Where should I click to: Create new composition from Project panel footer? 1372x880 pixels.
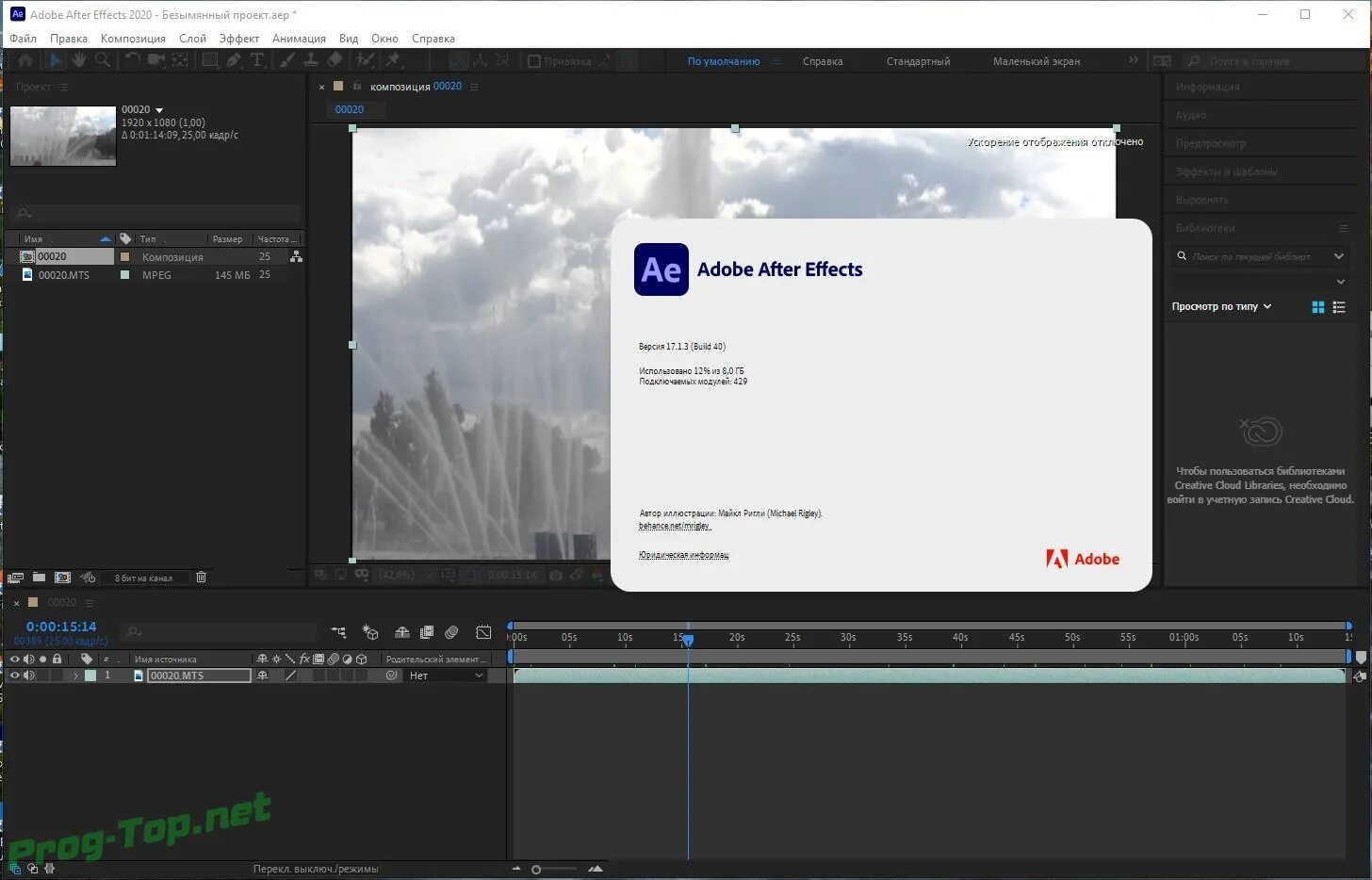[x=62, y=578]
